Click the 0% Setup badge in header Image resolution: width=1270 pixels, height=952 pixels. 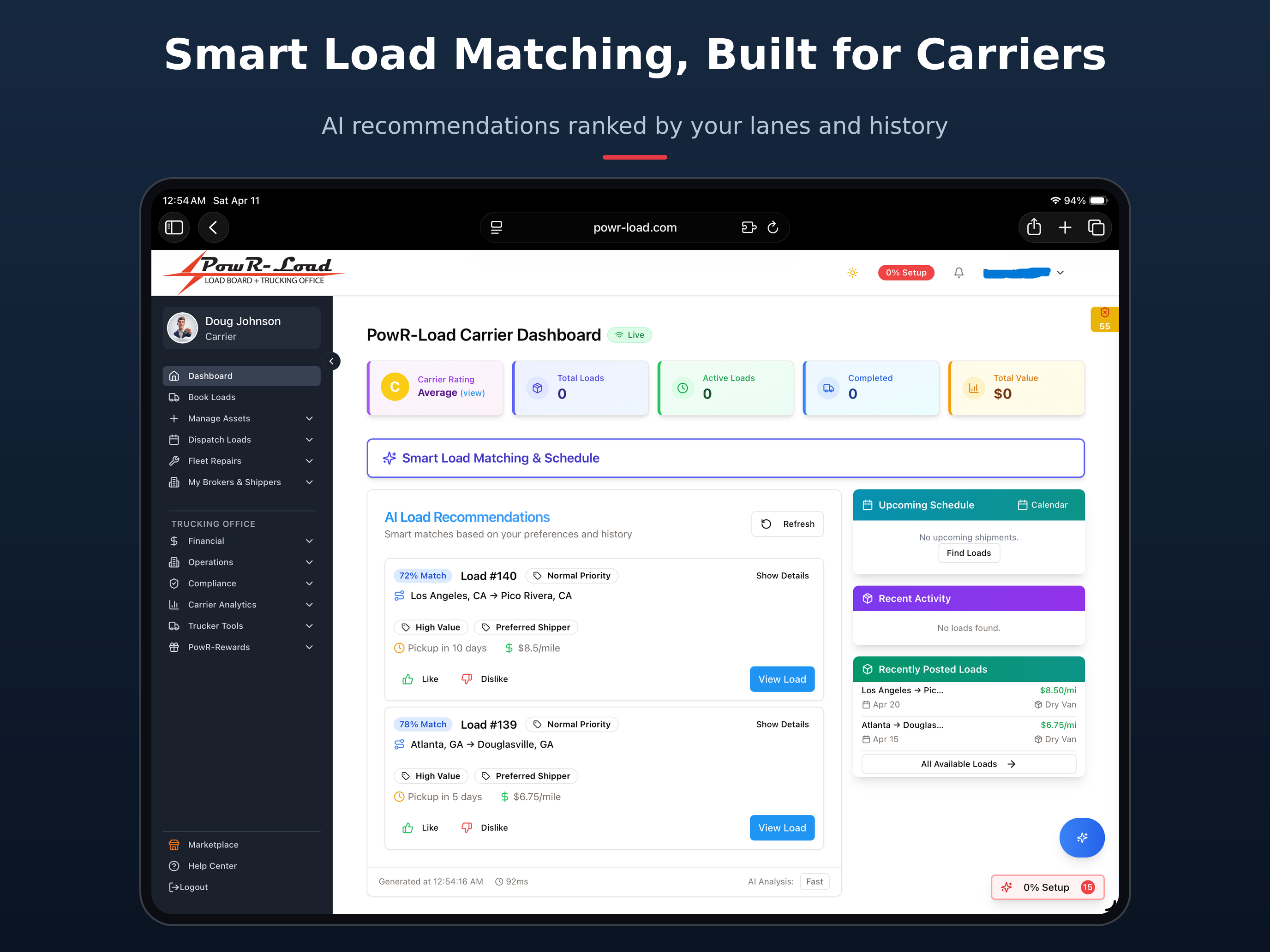tap(906, 273)
